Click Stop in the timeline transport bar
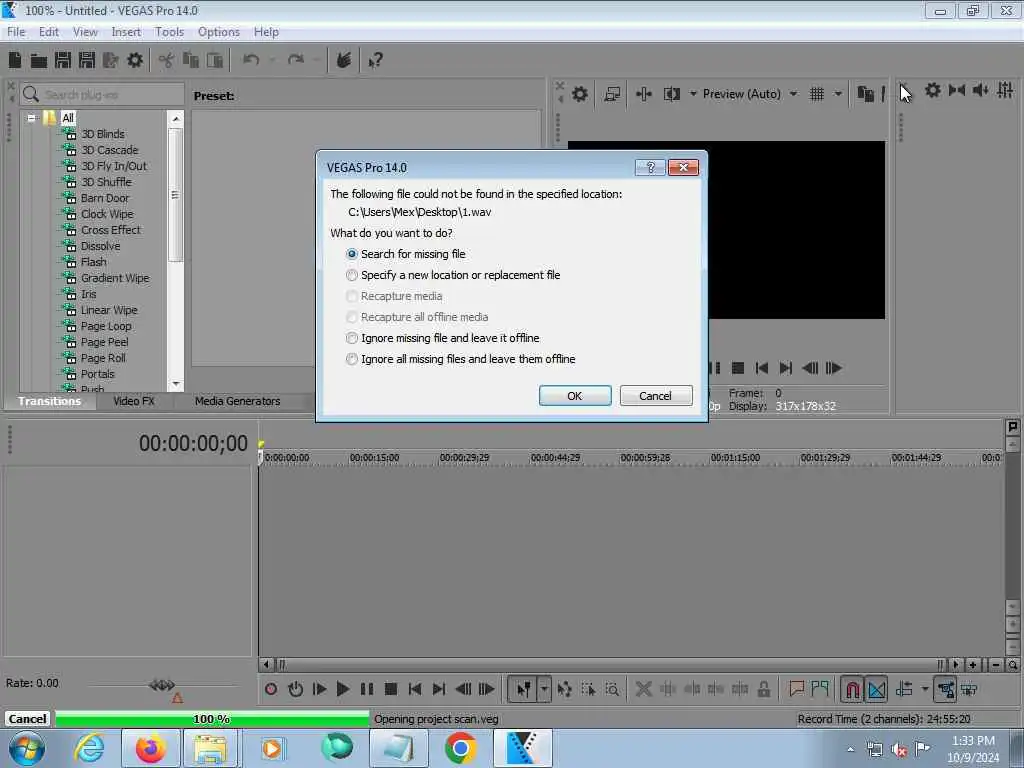Screen dimensions: 1024x768 [x=391, y=689]
